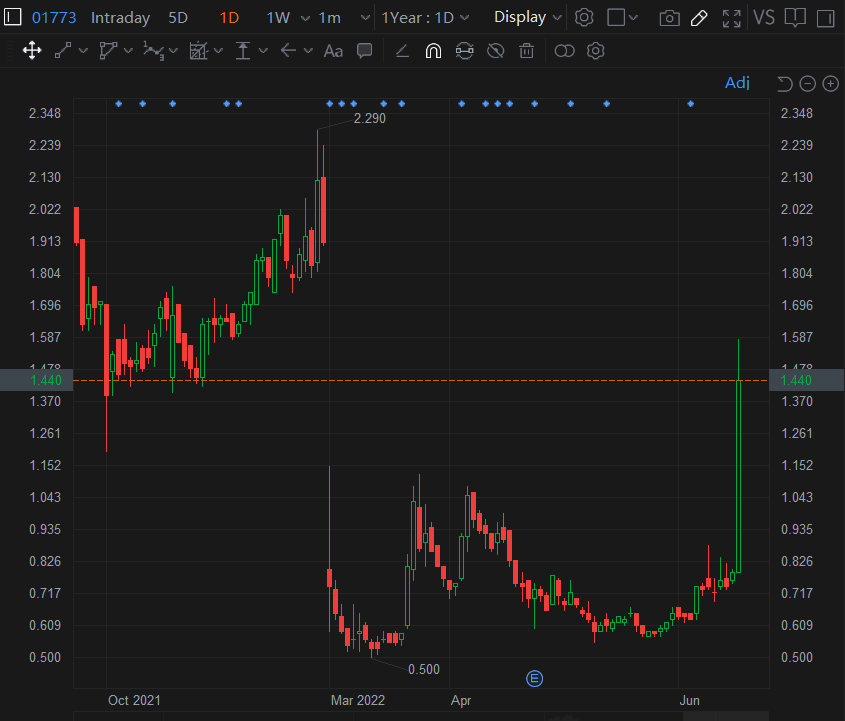This screenshot has height=721, width=845.
Task: Reset chart zoom with undo arrow
Action: [785, 84]
